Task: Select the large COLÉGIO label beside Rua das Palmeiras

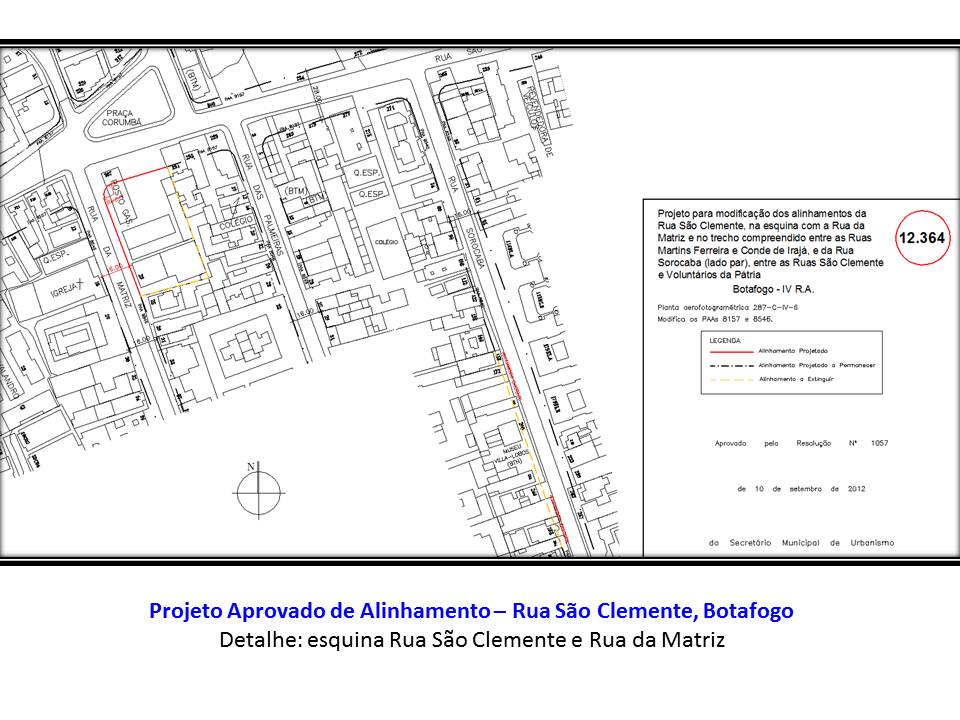Action: tap(236, 223)
